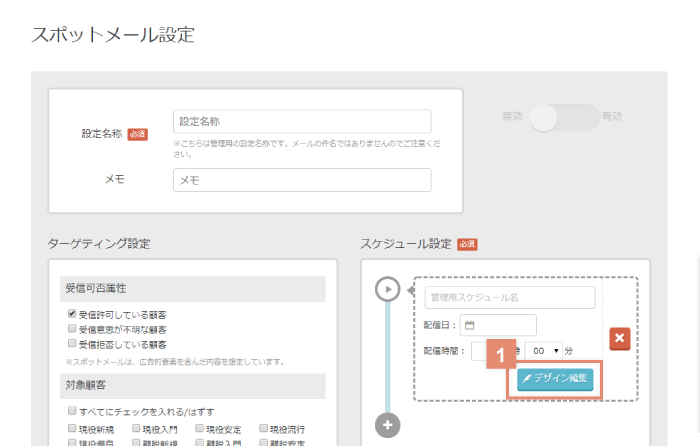Tick the 現役安定 customer checkbox
Screen dimensions: 700x446
199,429
